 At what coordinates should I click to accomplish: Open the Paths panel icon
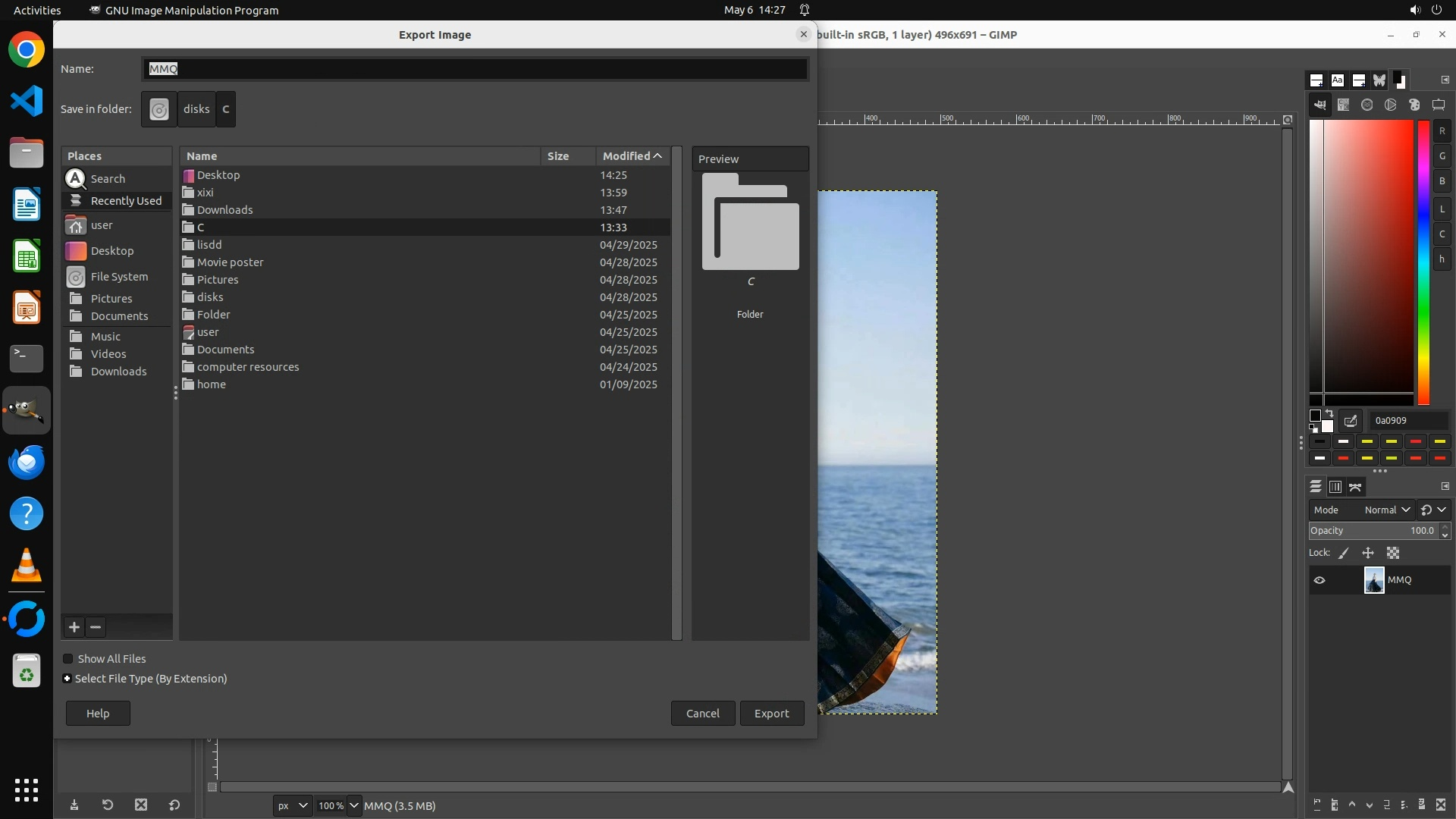(1356, 487)
